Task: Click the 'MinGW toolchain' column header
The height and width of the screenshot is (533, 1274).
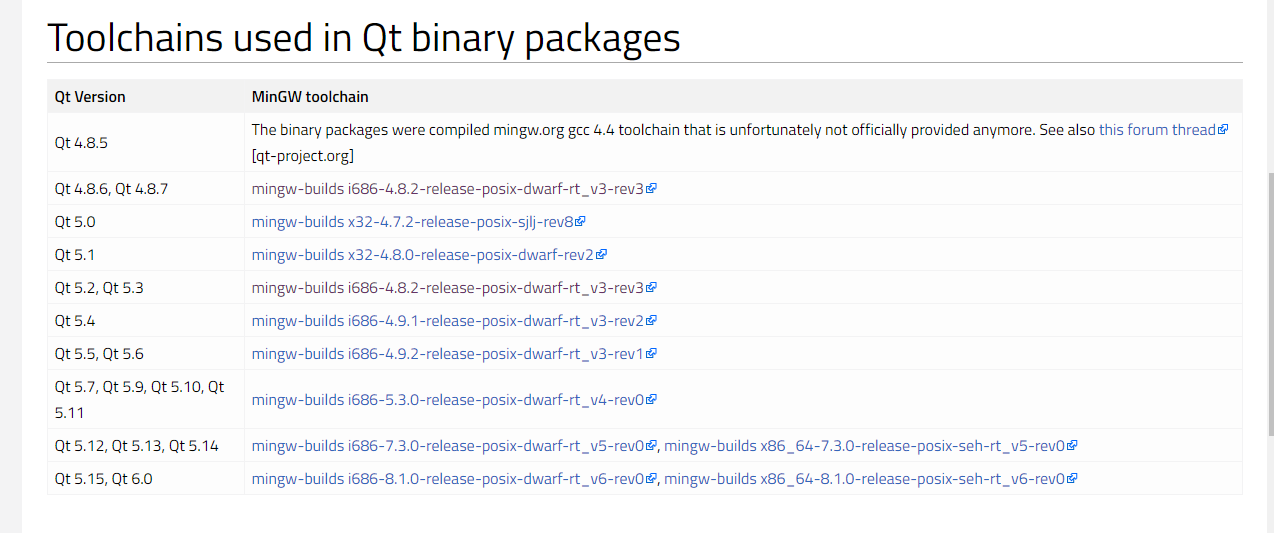Action: [310, 97]
